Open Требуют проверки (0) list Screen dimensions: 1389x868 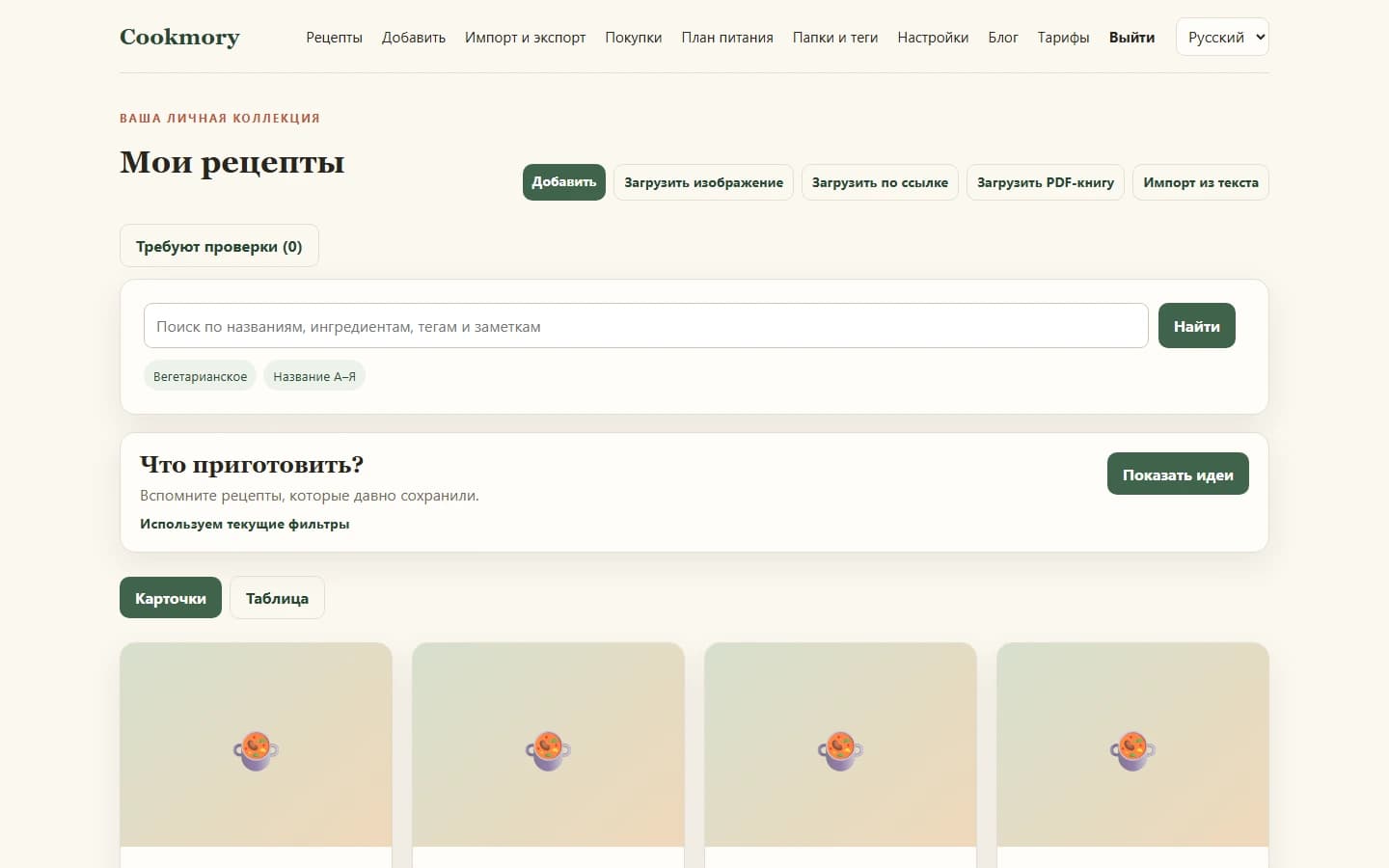(219, 246)
